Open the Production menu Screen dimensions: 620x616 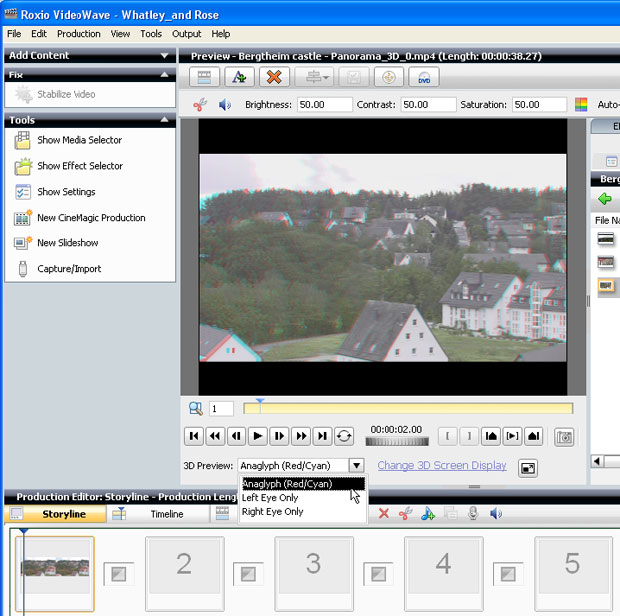tap(78, 34)
